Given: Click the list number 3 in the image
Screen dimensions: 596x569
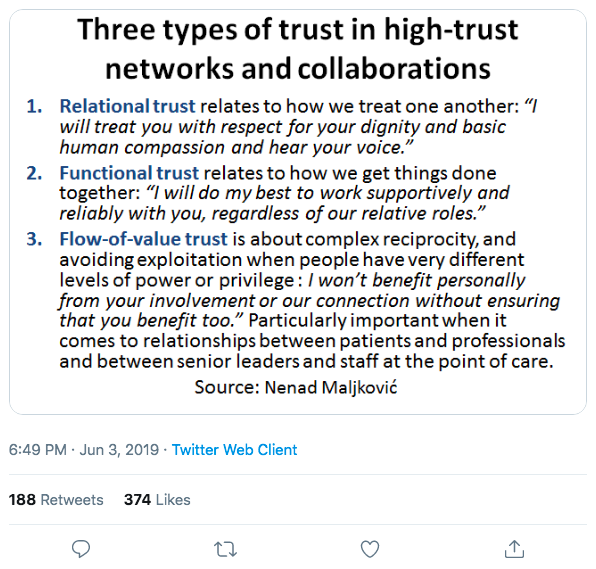Looking at the screenshot, I should (34, 239).
